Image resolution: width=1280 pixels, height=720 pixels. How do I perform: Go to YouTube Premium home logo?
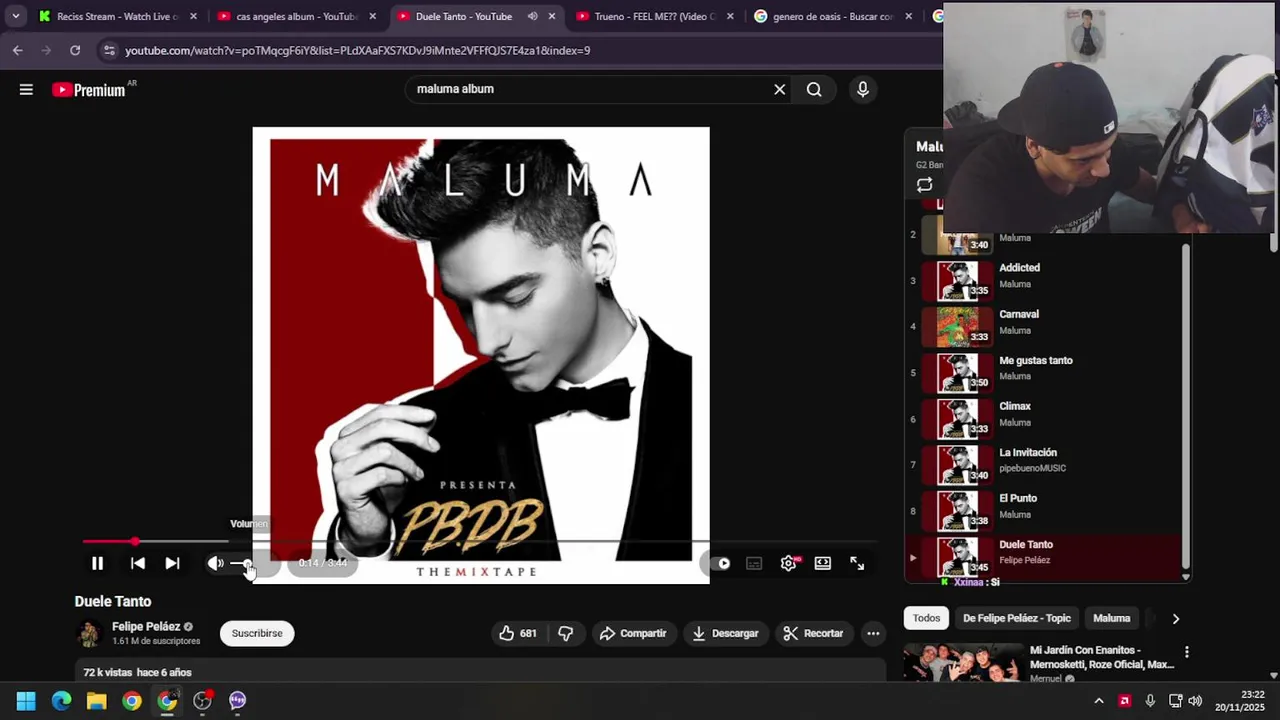89,90
